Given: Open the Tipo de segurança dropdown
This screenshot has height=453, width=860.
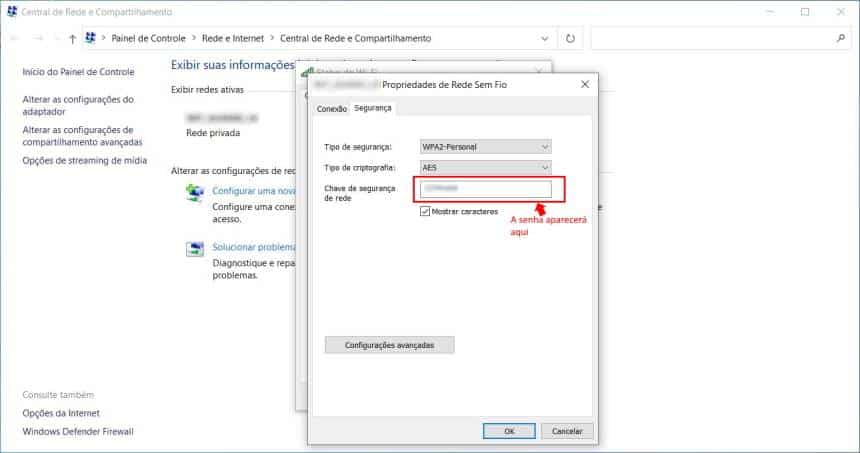Looking at the screenshot, I should click(486, 146).
